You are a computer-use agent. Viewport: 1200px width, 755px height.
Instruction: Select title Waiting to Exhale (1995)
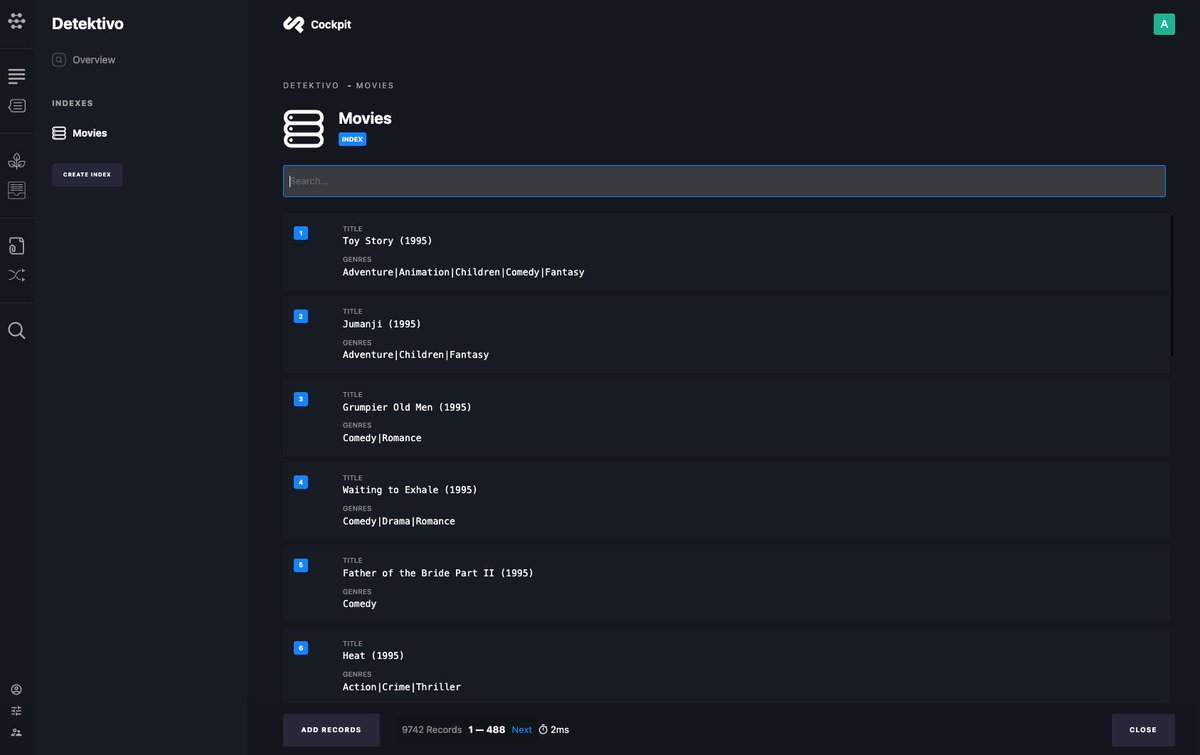pyautogui.click(x=410, y=490)
